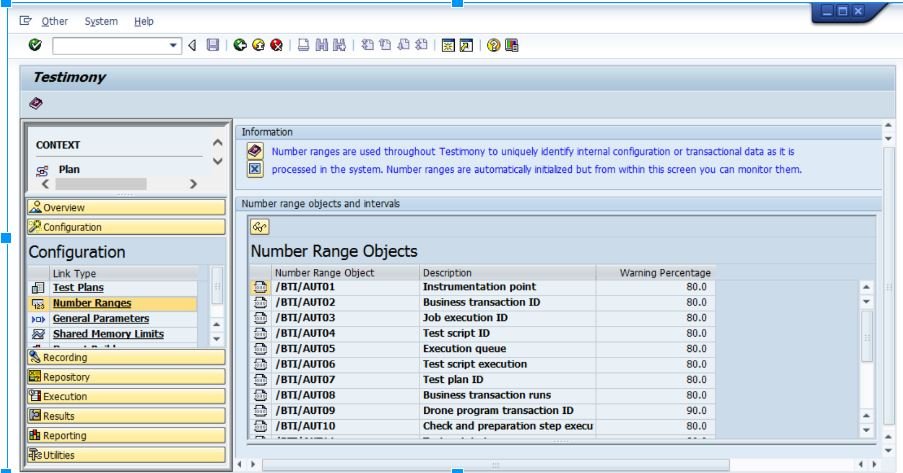Click the right arrow under Plan
Screen dimensions: 903x473
194,184
